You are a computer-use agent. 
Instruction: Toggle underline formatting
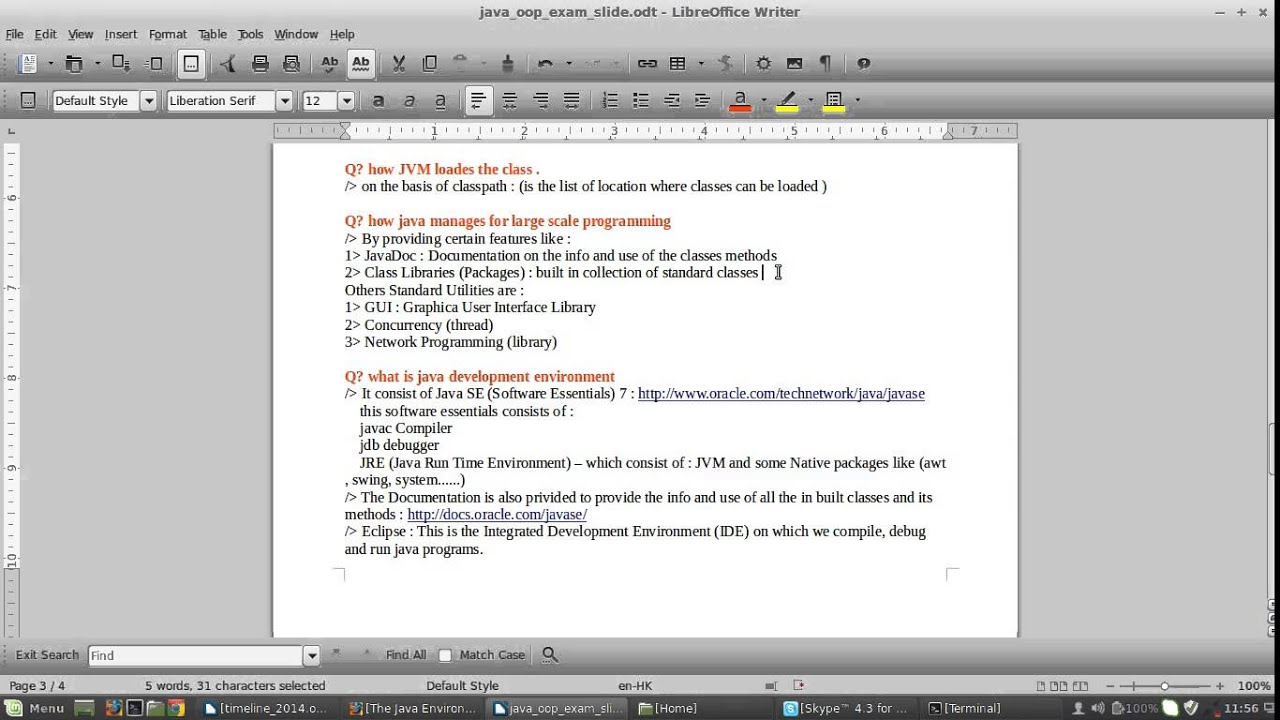click(x=440, y=100)
